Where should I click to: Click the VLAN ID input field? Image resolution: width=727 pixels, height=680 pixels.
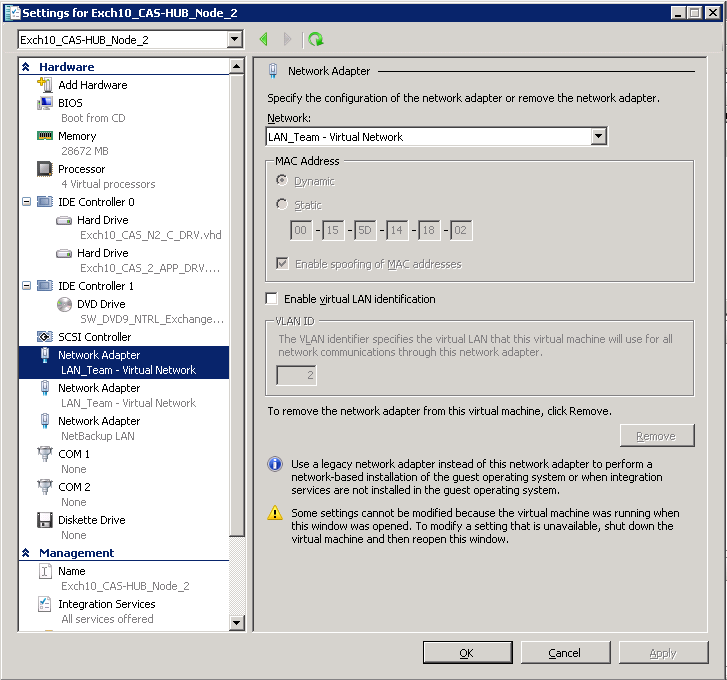click(x=296, y=376)
